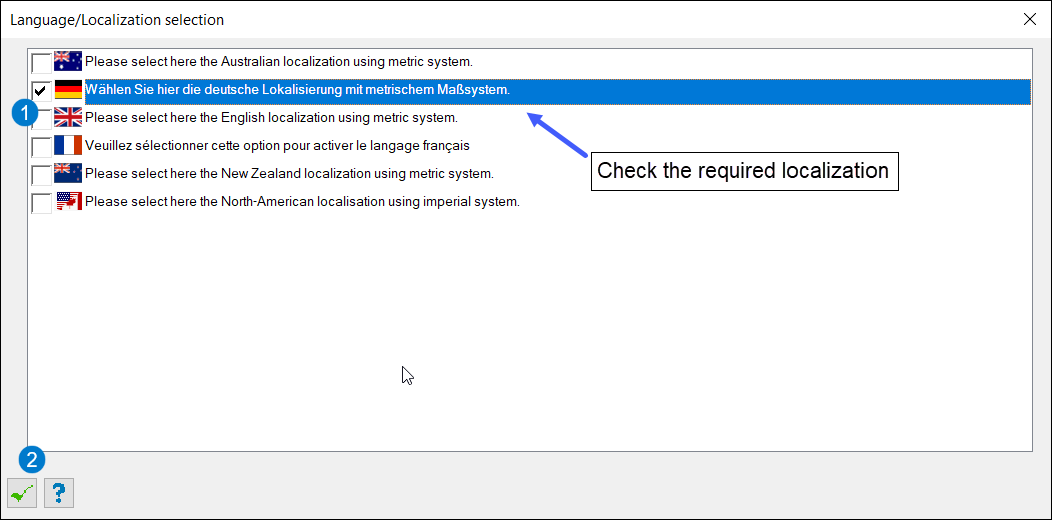This screenshot has width=1052, height=520.
Task: Close the Language/Localization selection dialog
Action: tap(1029, 19)
